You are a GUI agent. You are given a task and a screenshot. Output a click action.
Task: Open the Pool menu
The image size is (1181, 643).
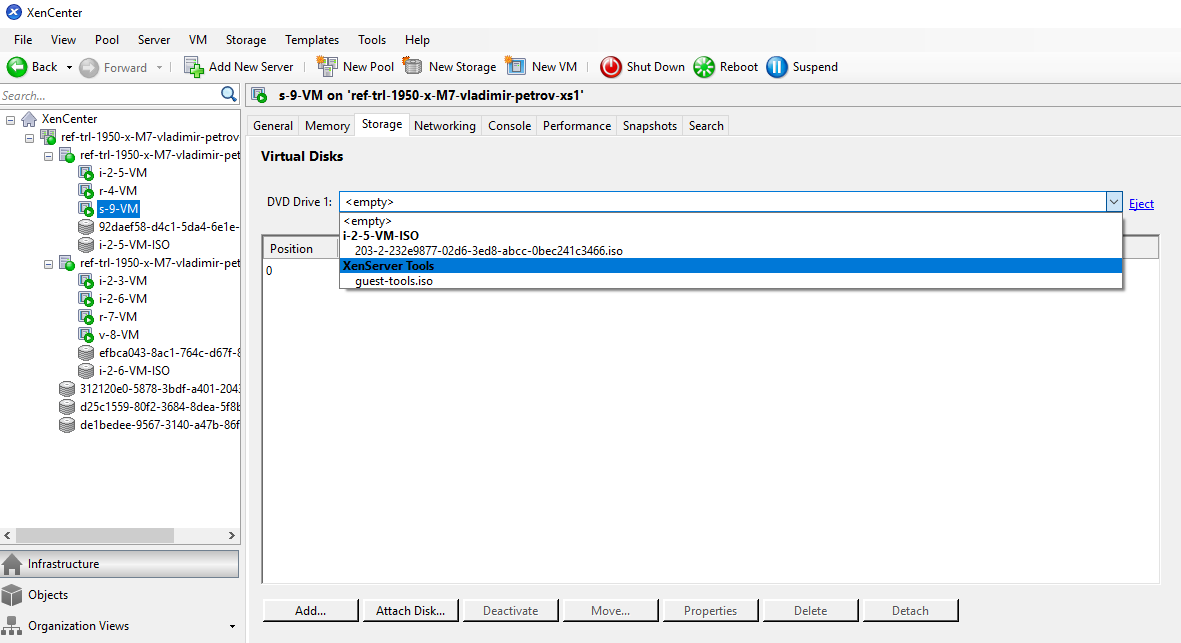107,40
